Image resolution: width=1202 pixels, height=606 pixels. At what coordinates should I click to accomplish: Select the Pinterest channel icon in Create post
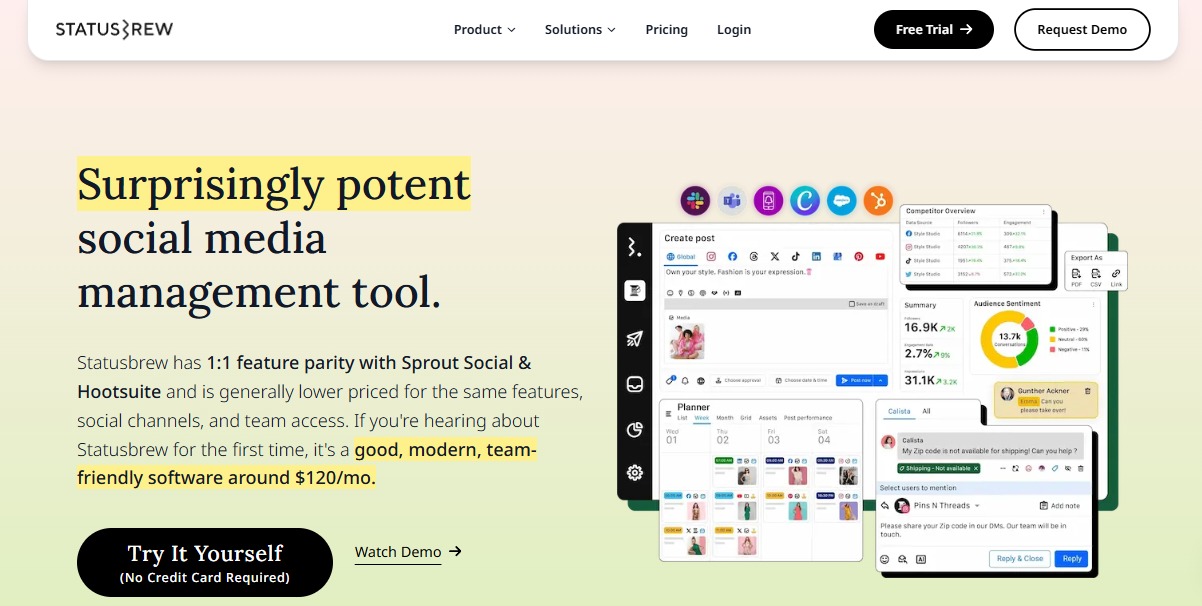859,257
